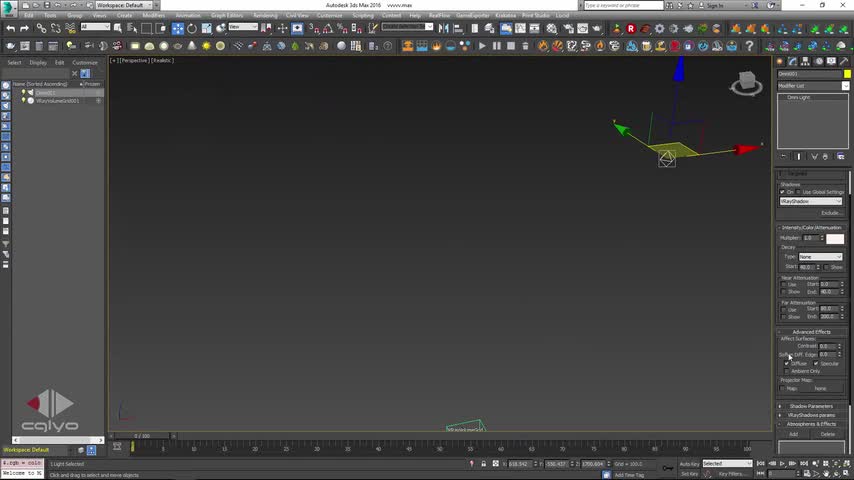Image resolution: width=854 pixels, height=480 pixels.
Task: Expand the Shadow Parameters rollout
Action: pos(811,406)
